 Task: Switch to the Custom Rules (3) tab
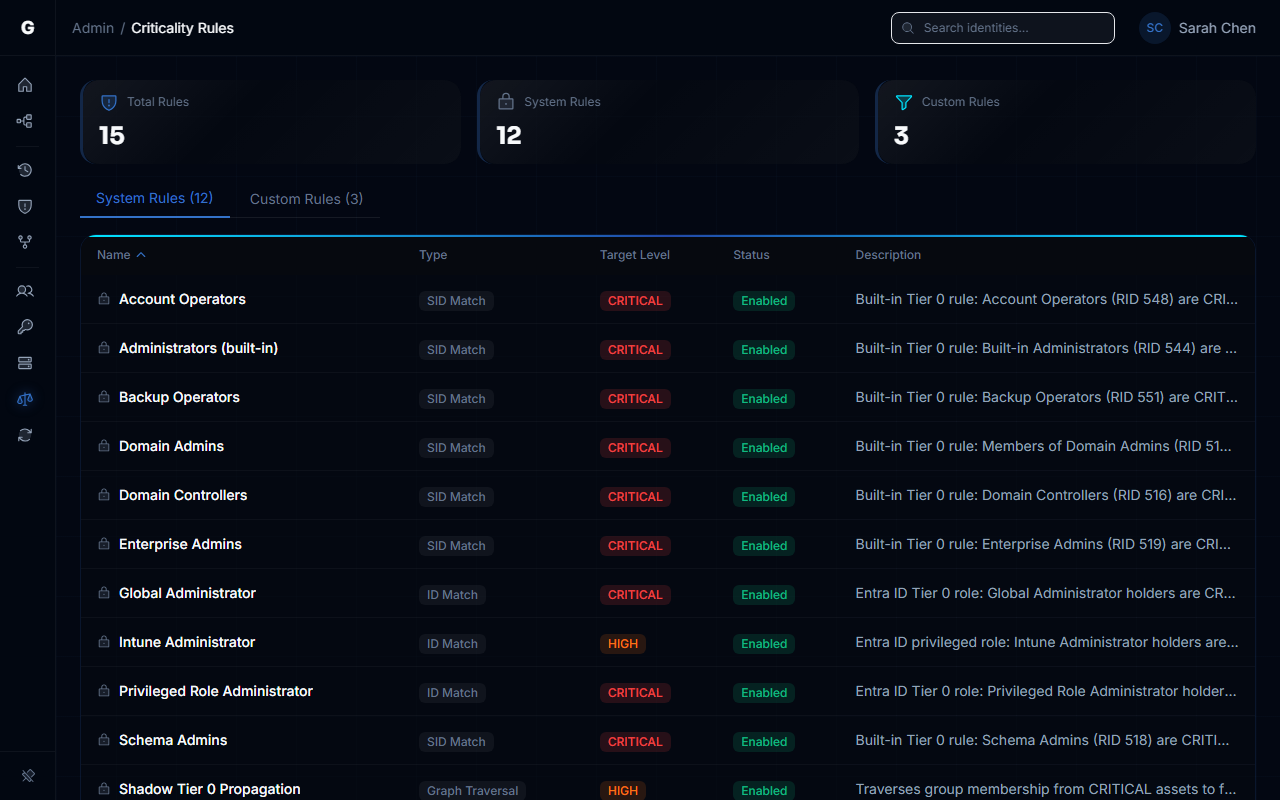306,199
